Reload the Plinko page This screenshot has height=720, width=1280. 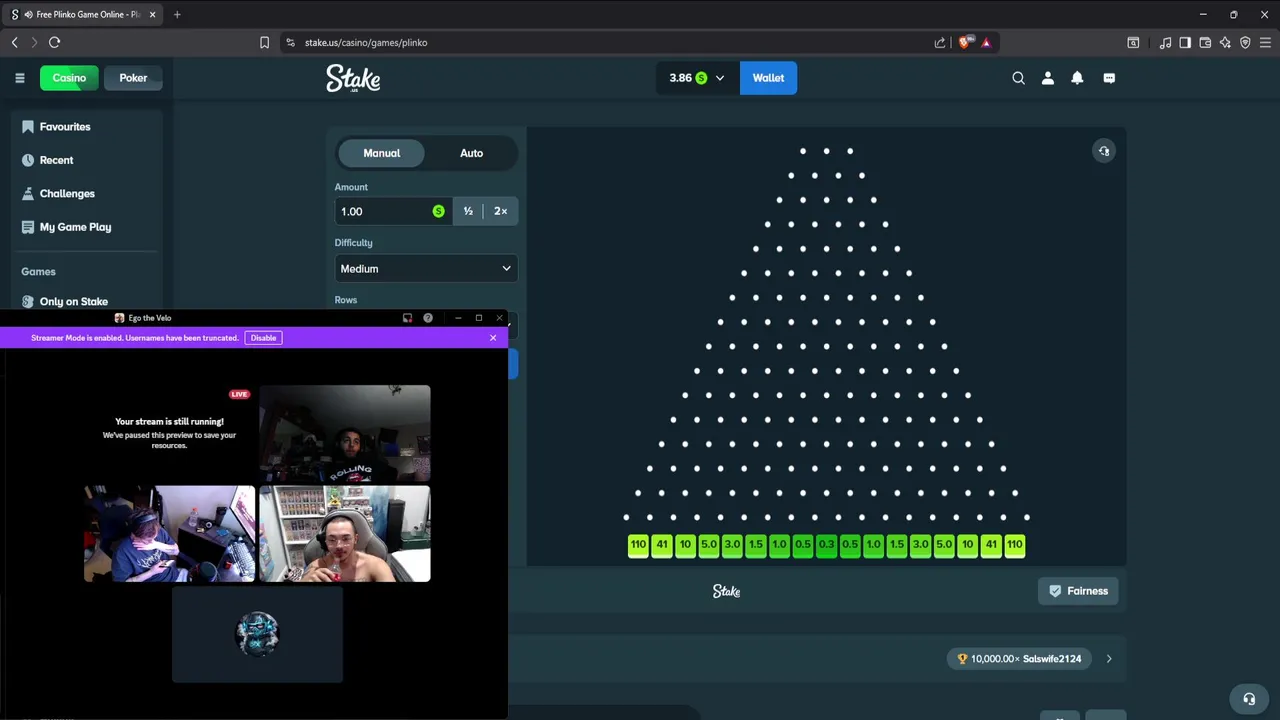tap(54, 42)
